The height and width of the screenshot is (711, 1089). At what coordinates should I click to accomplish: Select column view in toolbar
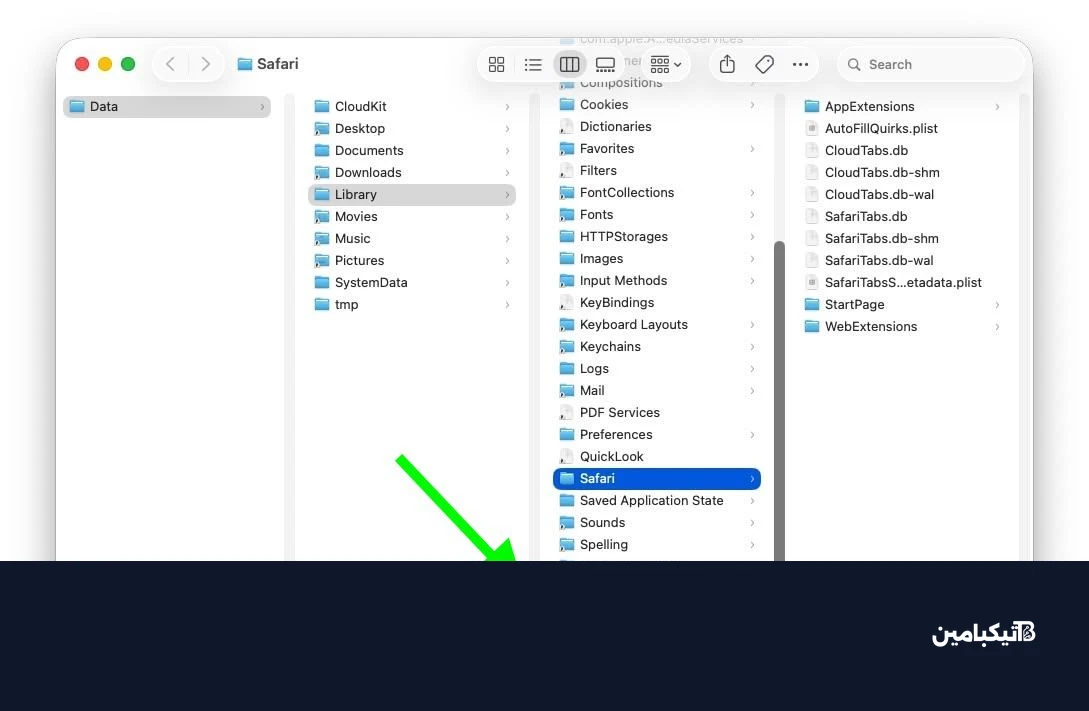point(569,65)
